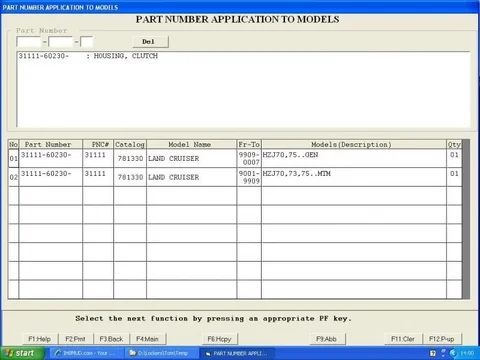Open F9:Abb abbreviations button
The width and height of the screenshot is (480, 360).
pos(327,339)
